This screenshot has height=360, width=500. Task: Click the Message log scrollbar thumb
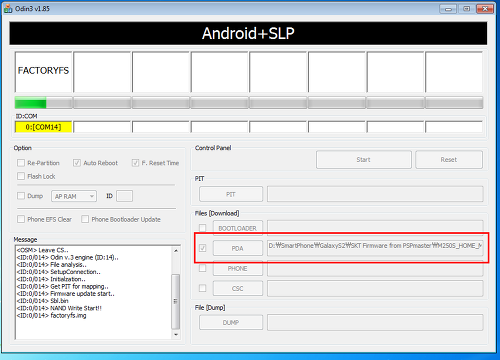[x=176, y=301]
